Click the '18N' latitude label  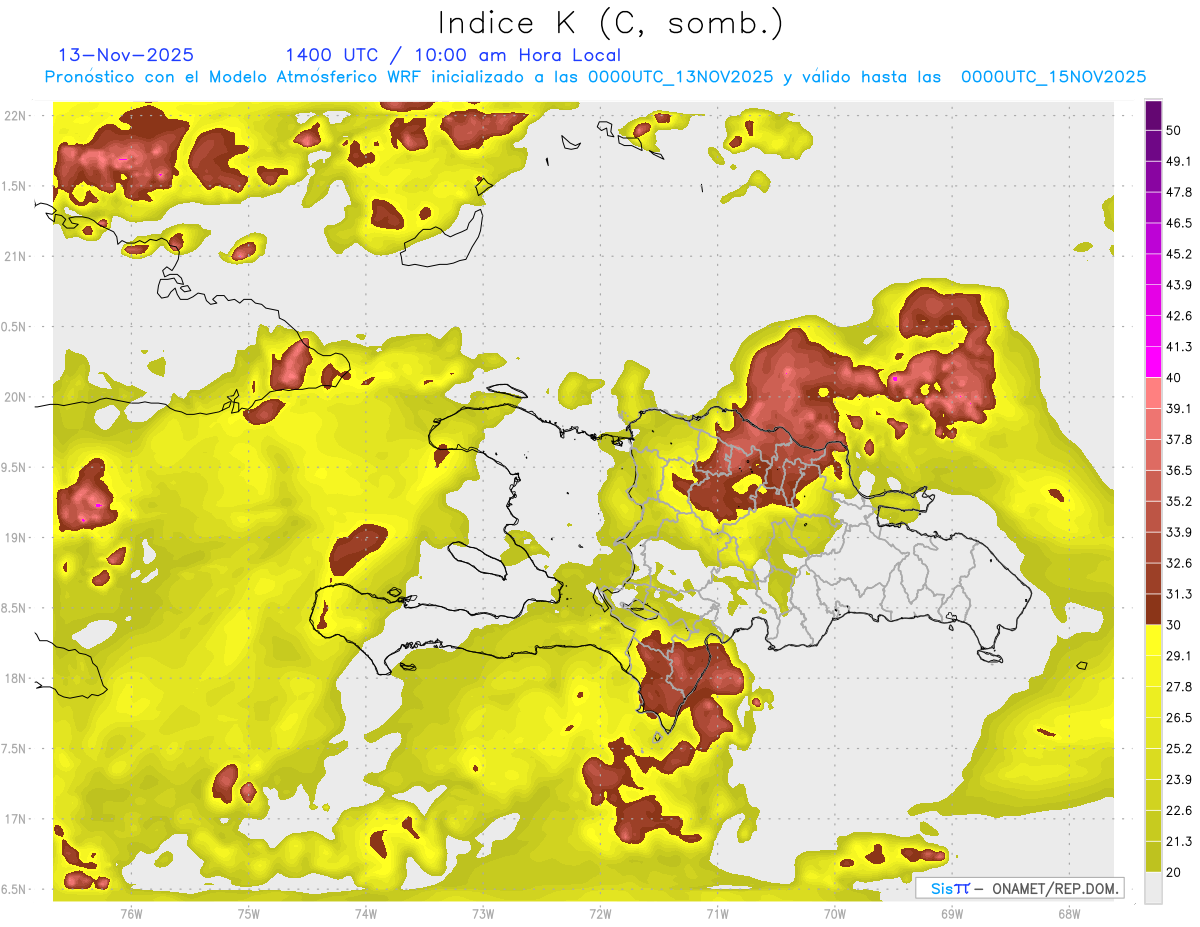point(16,678)
